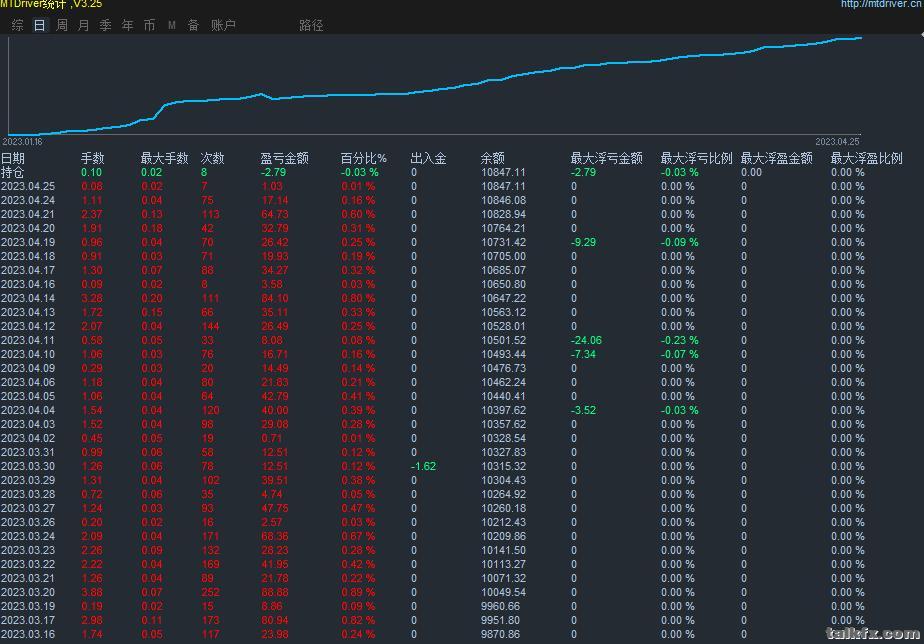This screenshot has width=924, height=644.
Task: Click the 9960.66 balance value
Action: (x=500, y=606)
